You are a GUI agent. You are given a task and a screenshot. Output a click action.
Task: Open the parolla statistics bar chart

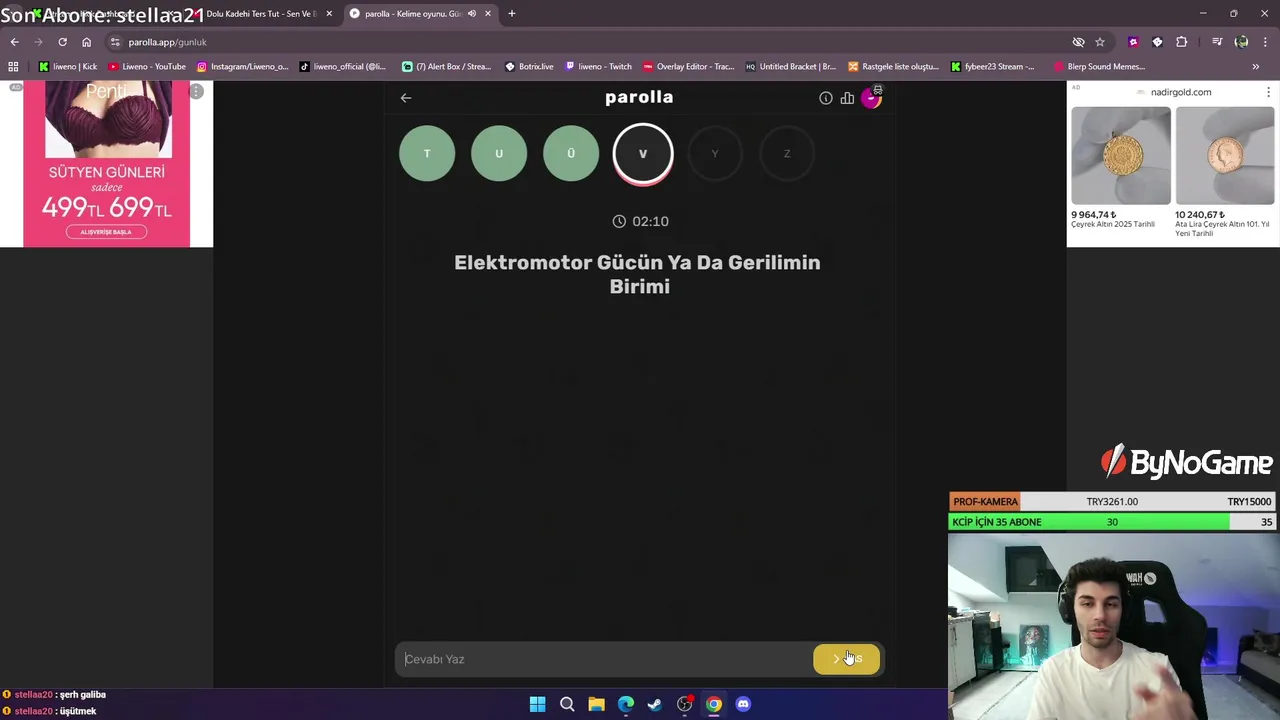[x=847, y=98]
